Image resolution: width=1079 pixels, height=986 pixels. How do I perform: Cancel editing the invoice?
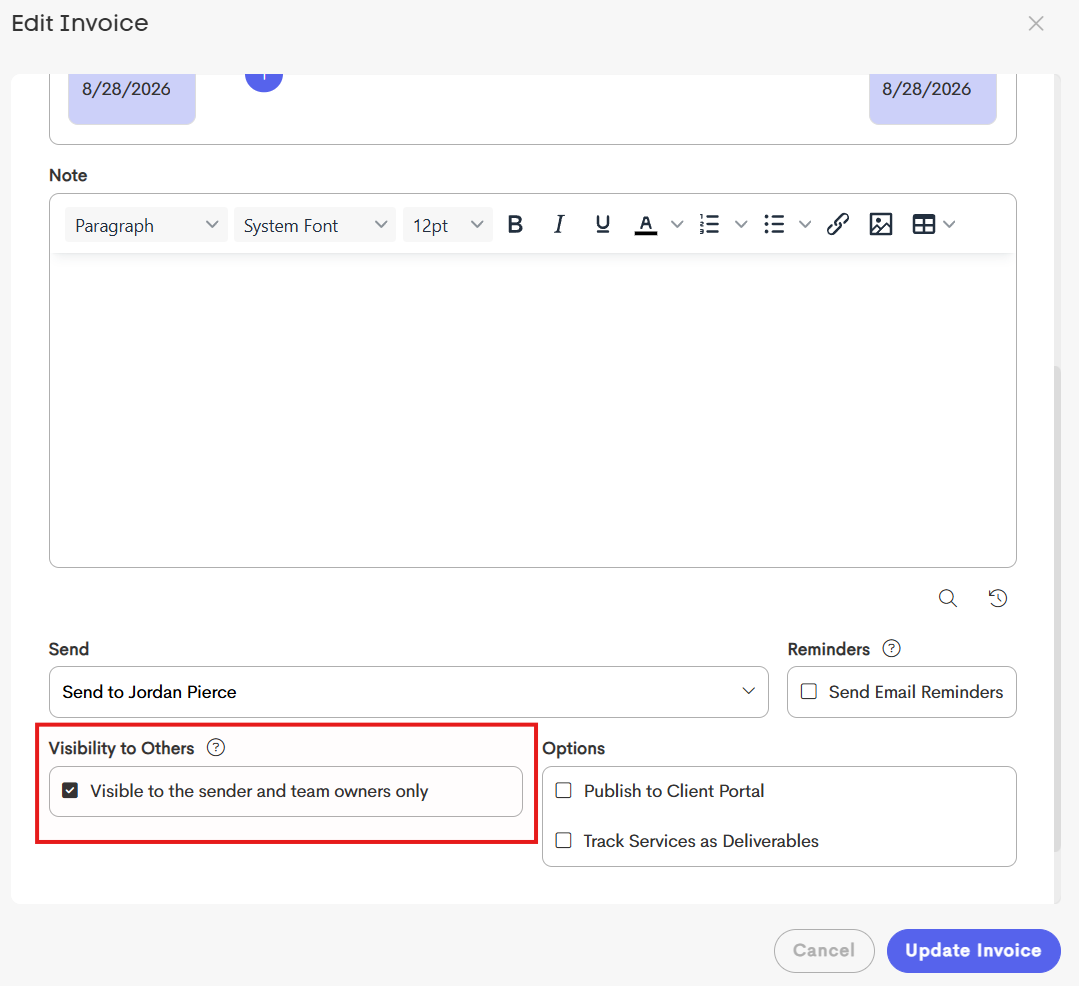pos(824,950)
